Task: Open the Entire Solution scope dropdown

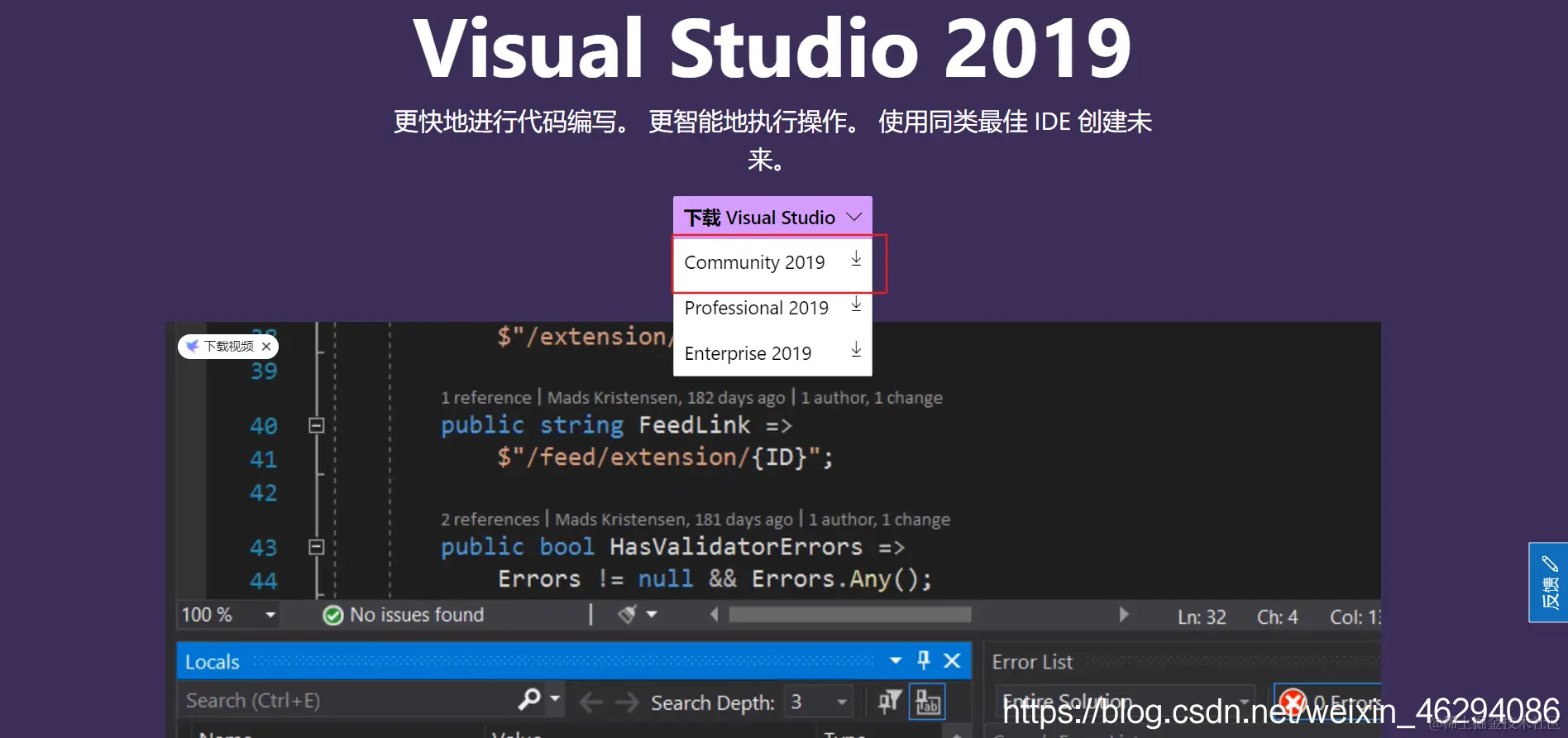Action: [x=1126, y=702]
